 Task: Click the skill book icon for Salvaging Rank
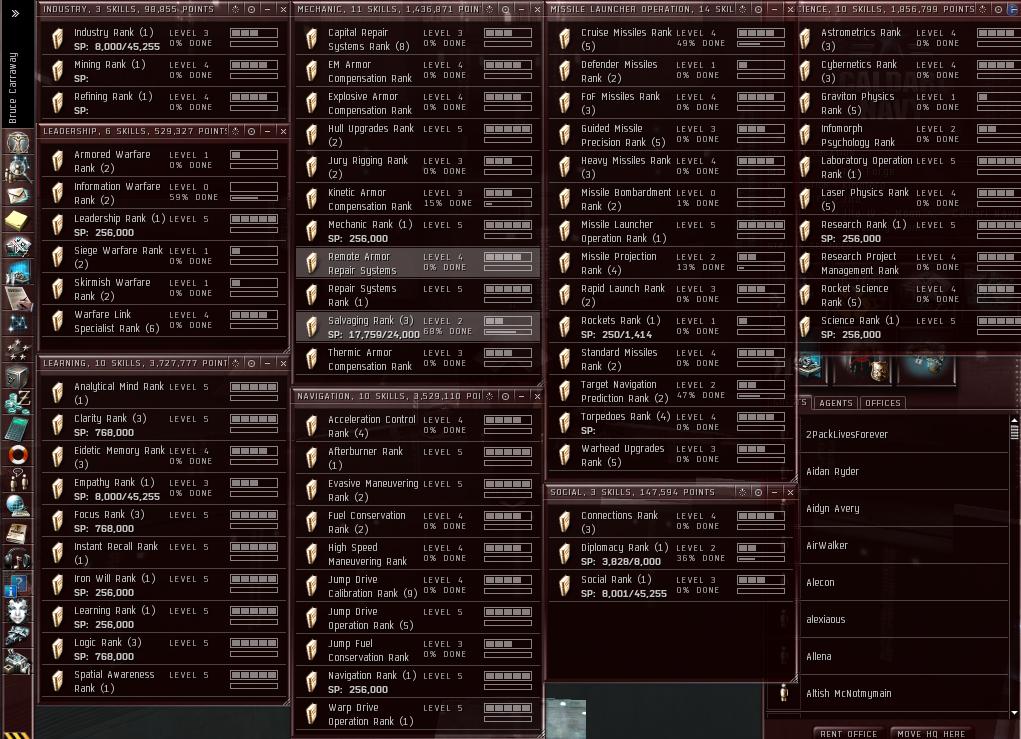(x=311, y=327)
